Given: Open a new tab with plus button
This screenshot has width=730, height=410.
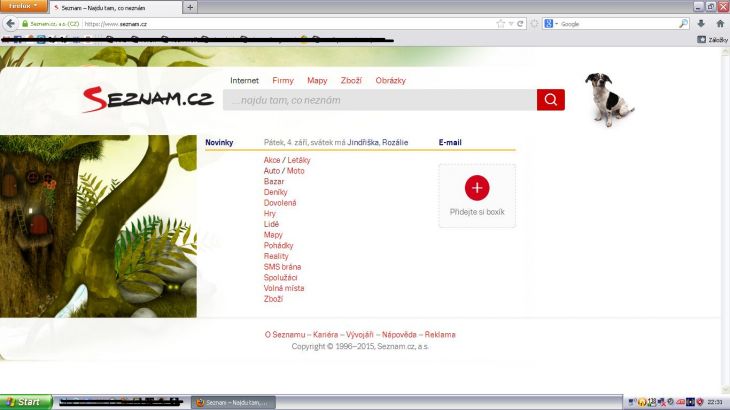Looking at the screenshot, I should tap(190, 7).
